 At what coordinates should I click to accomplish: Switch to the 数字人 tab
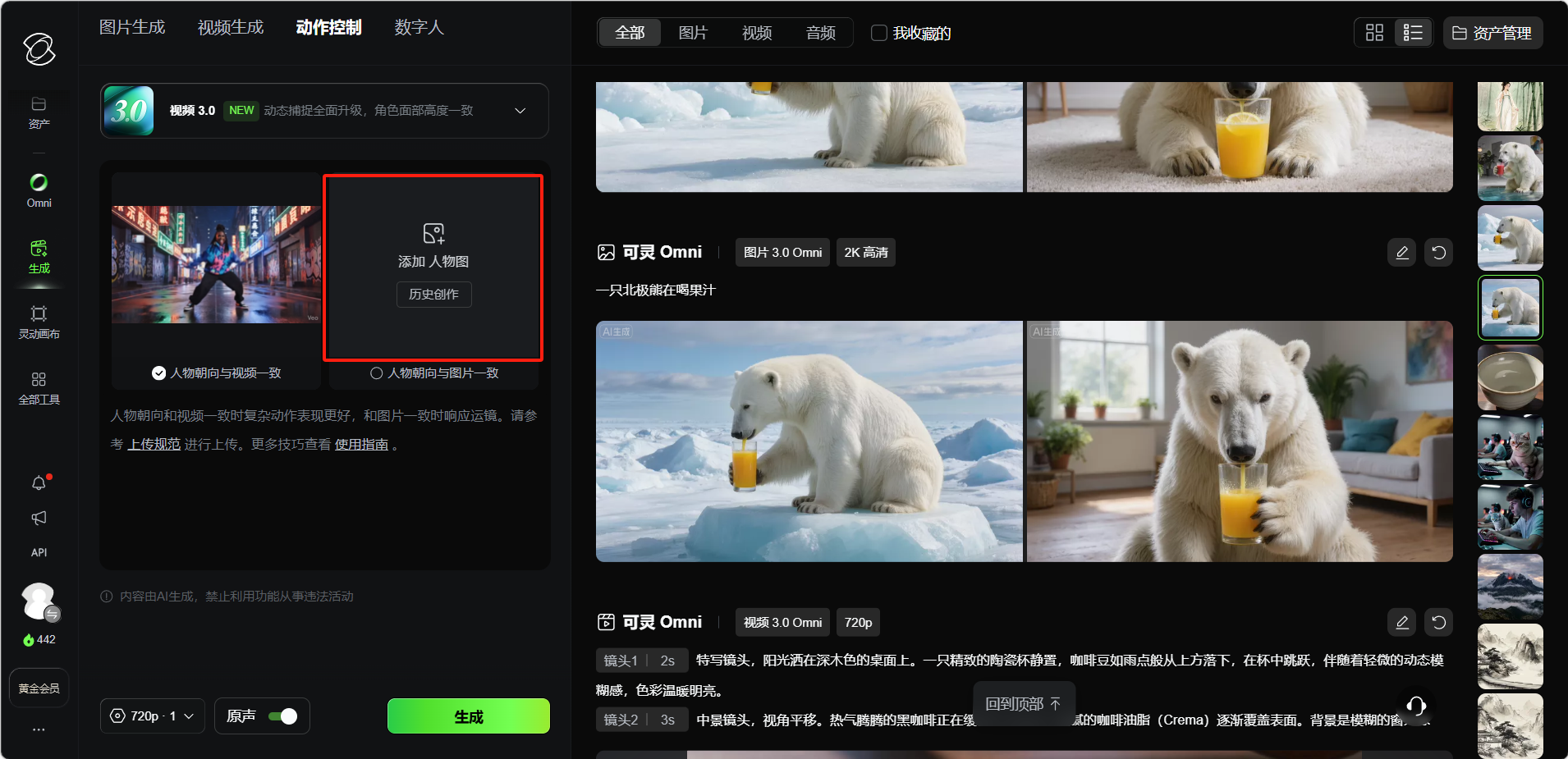pyautogui.click(x=419, y=28)
